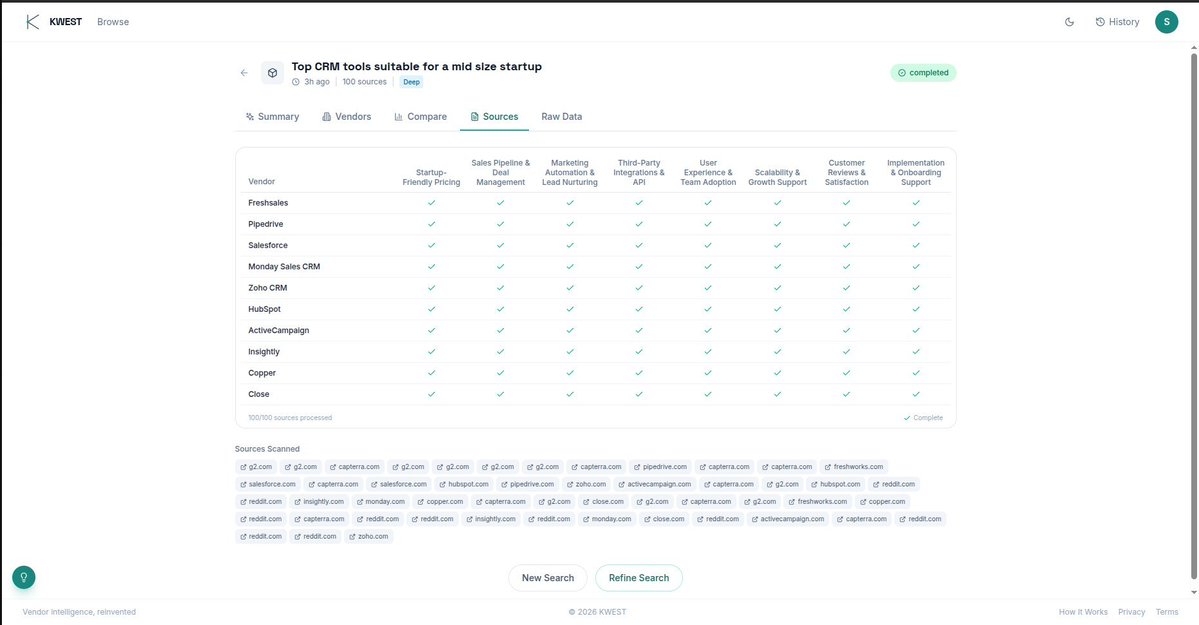Click ActiveCampaign Customer Reviews checkmark
Screen dimensions: 1199x625
(x=846, y=330)
